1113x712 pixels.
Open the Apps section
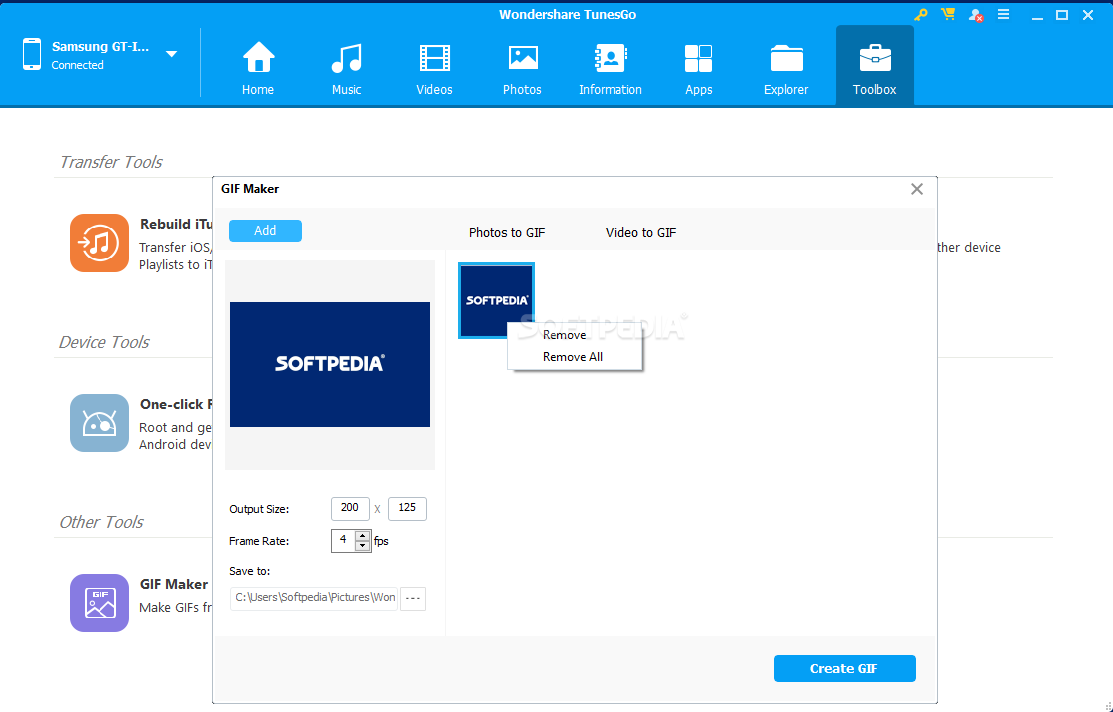click(x=698, y=68)
